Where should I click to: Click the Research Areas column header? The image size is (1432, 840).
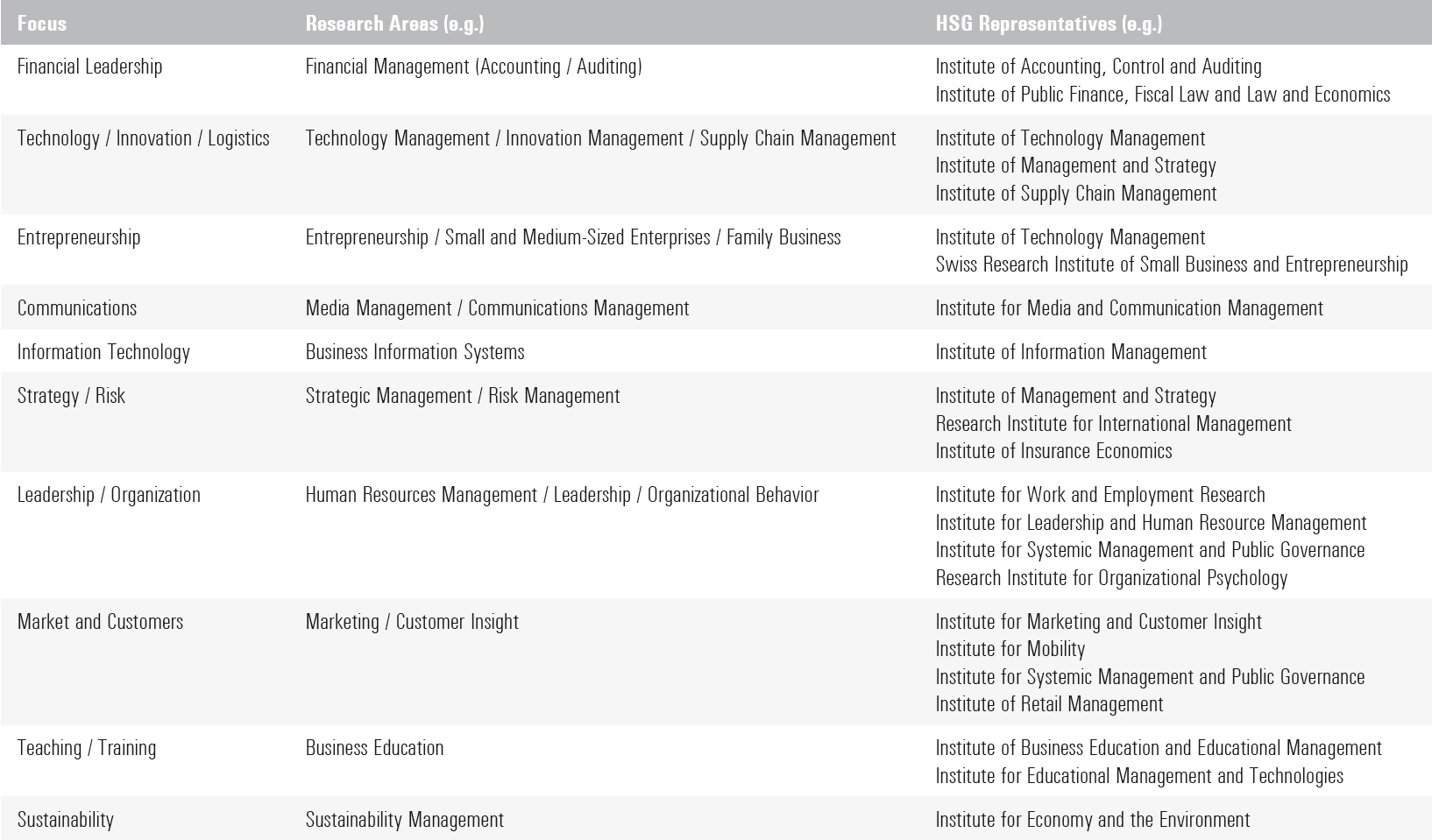394,24
